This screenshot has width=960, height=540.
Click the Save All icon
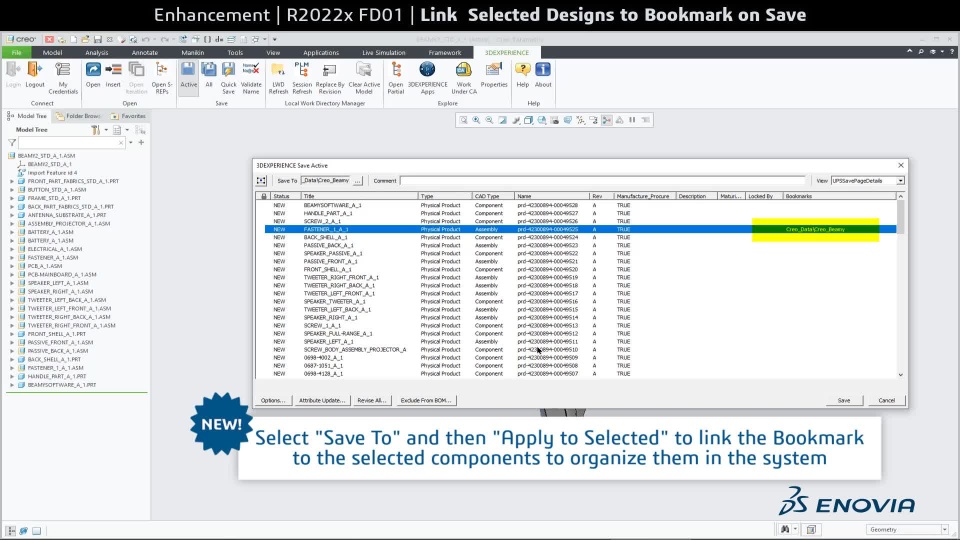(209, 70)
